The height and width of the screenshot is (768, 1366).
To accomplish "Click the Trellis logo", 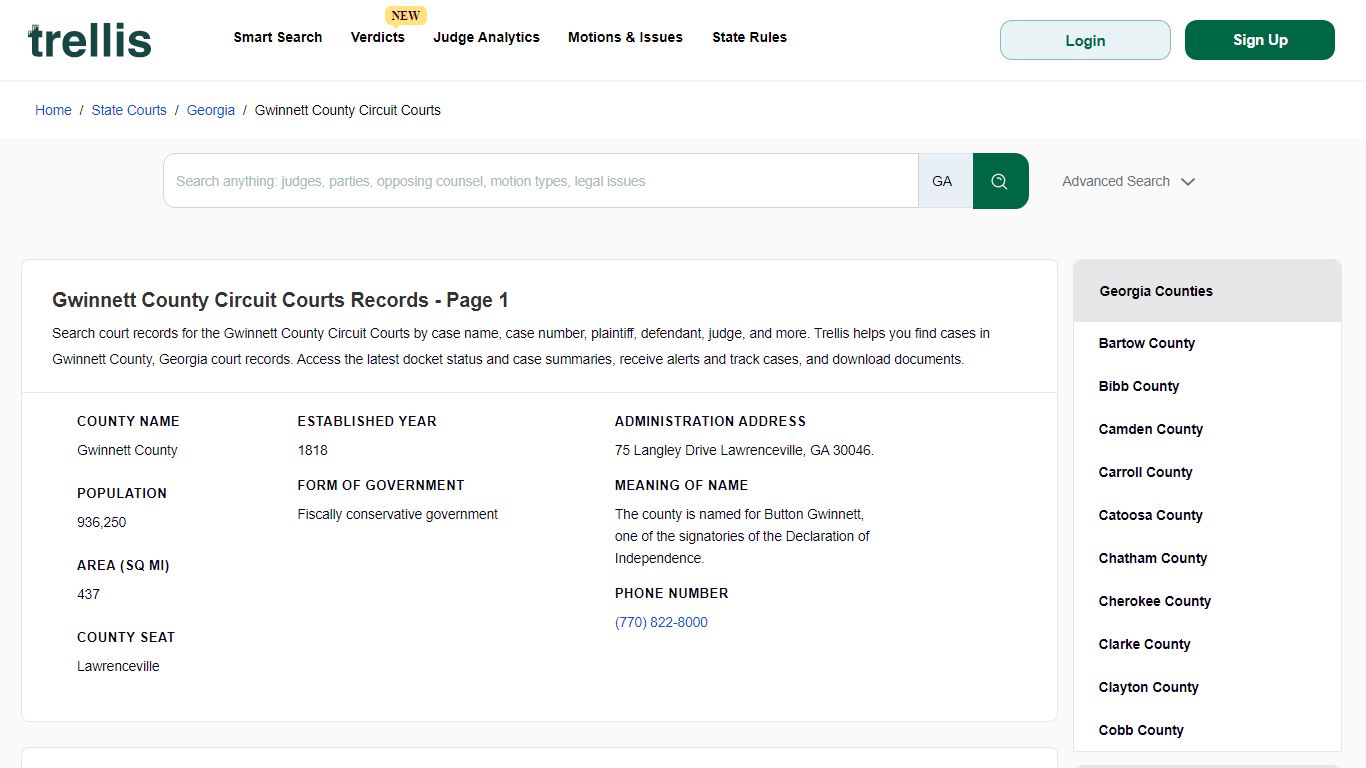I will (90, 40).
